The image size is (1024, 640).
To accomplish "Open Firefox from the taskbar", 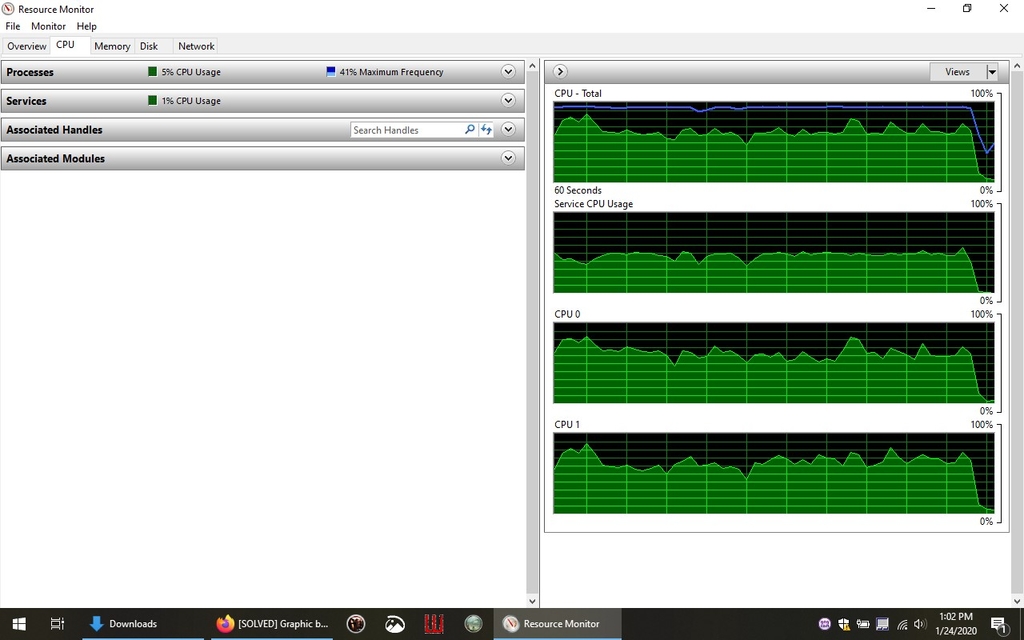I will (225, 624).
